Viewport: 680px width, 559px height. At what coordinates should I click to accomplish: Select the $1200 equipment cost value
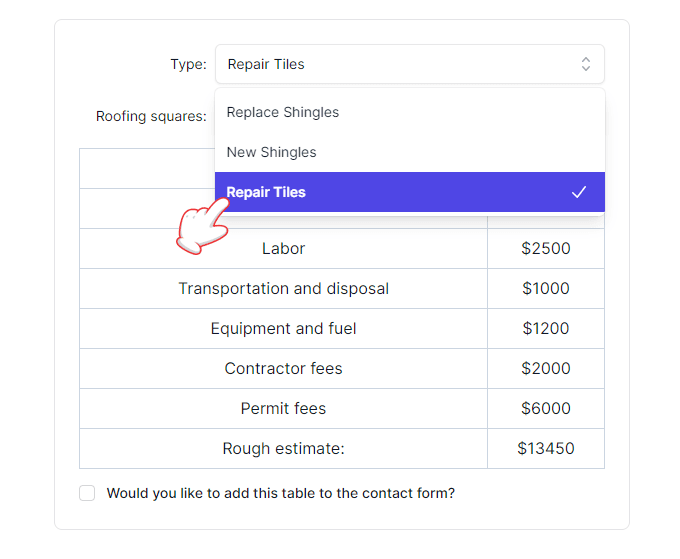(x=546, y=328)
